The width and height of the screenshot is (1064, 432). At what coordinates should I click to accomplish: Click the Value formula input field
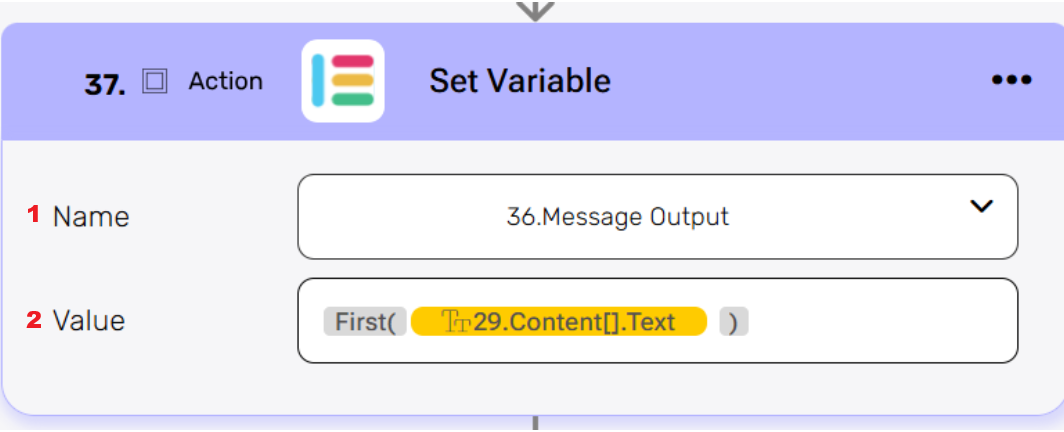[x=880, y=321]
